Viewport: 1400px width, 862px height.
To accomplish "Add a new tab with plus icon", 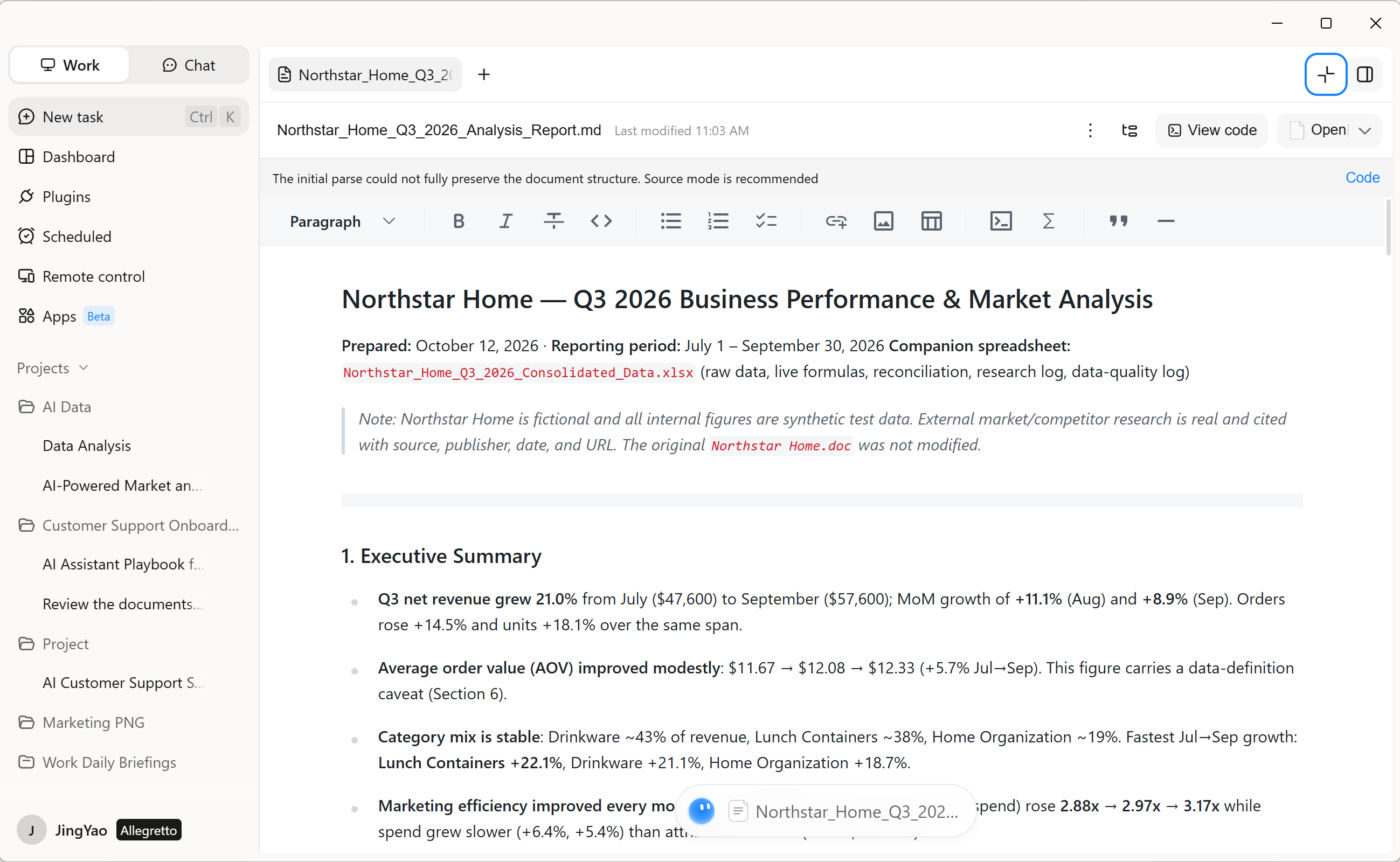I will (483, 75).
